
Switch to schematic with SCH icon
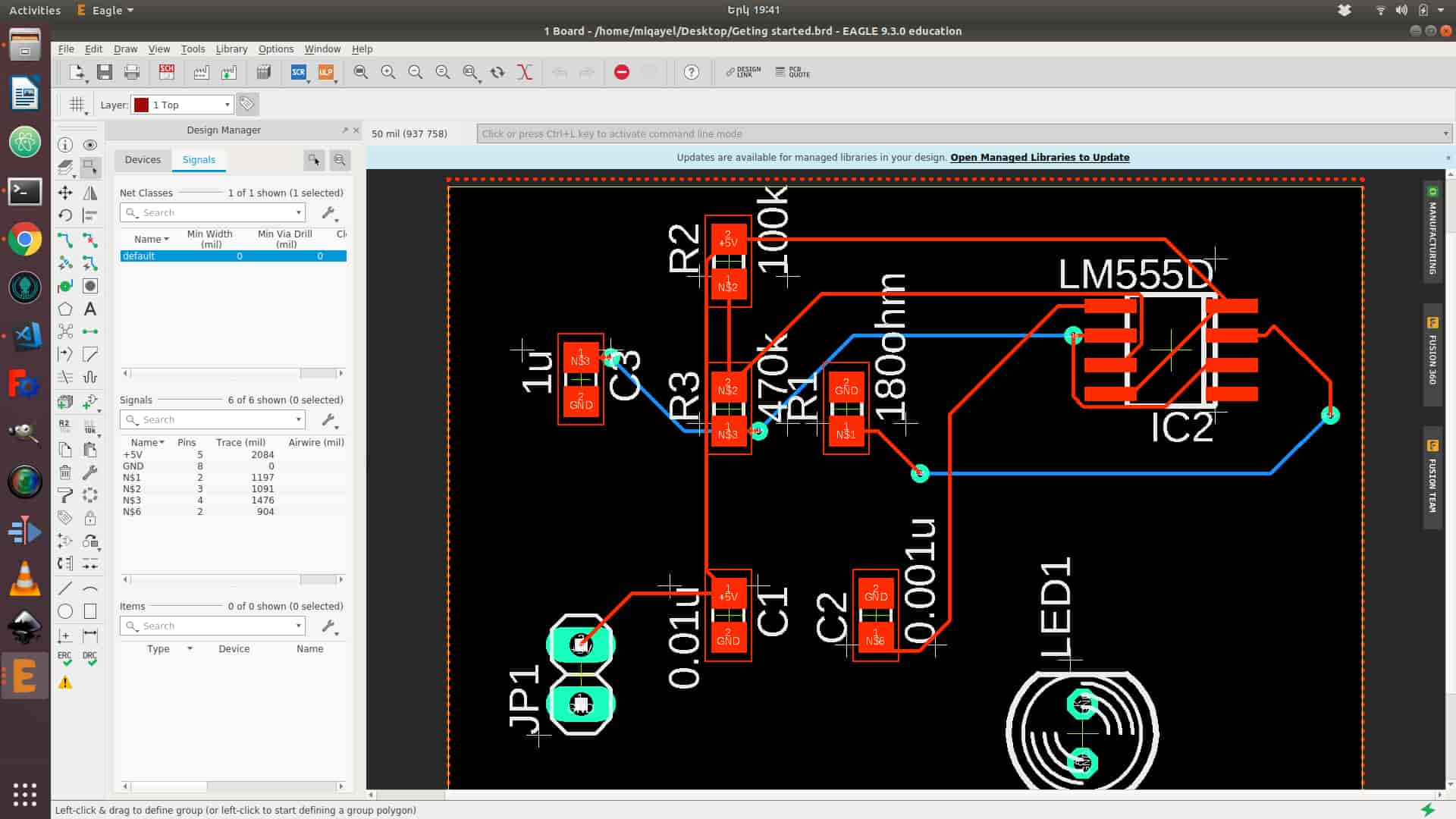pos(167,72)
